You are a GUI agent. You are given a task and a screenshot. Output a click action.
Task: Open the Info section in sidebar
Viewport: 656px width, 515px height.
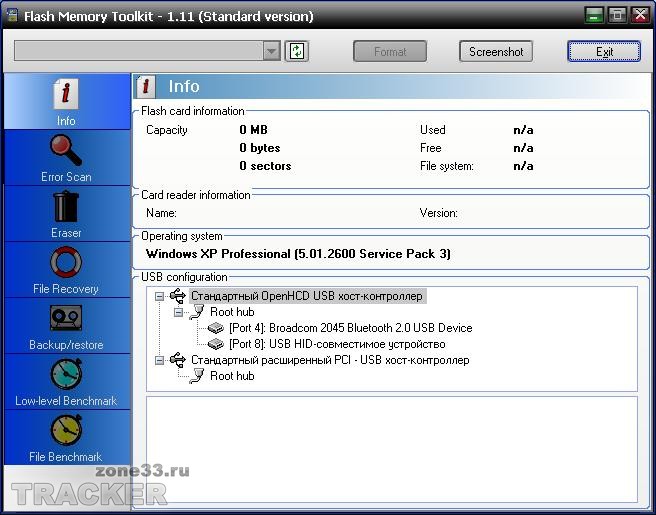coord(67,102)
